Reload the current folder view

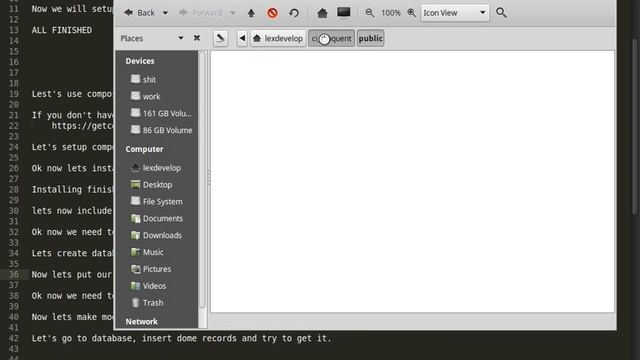pos(294,13)
